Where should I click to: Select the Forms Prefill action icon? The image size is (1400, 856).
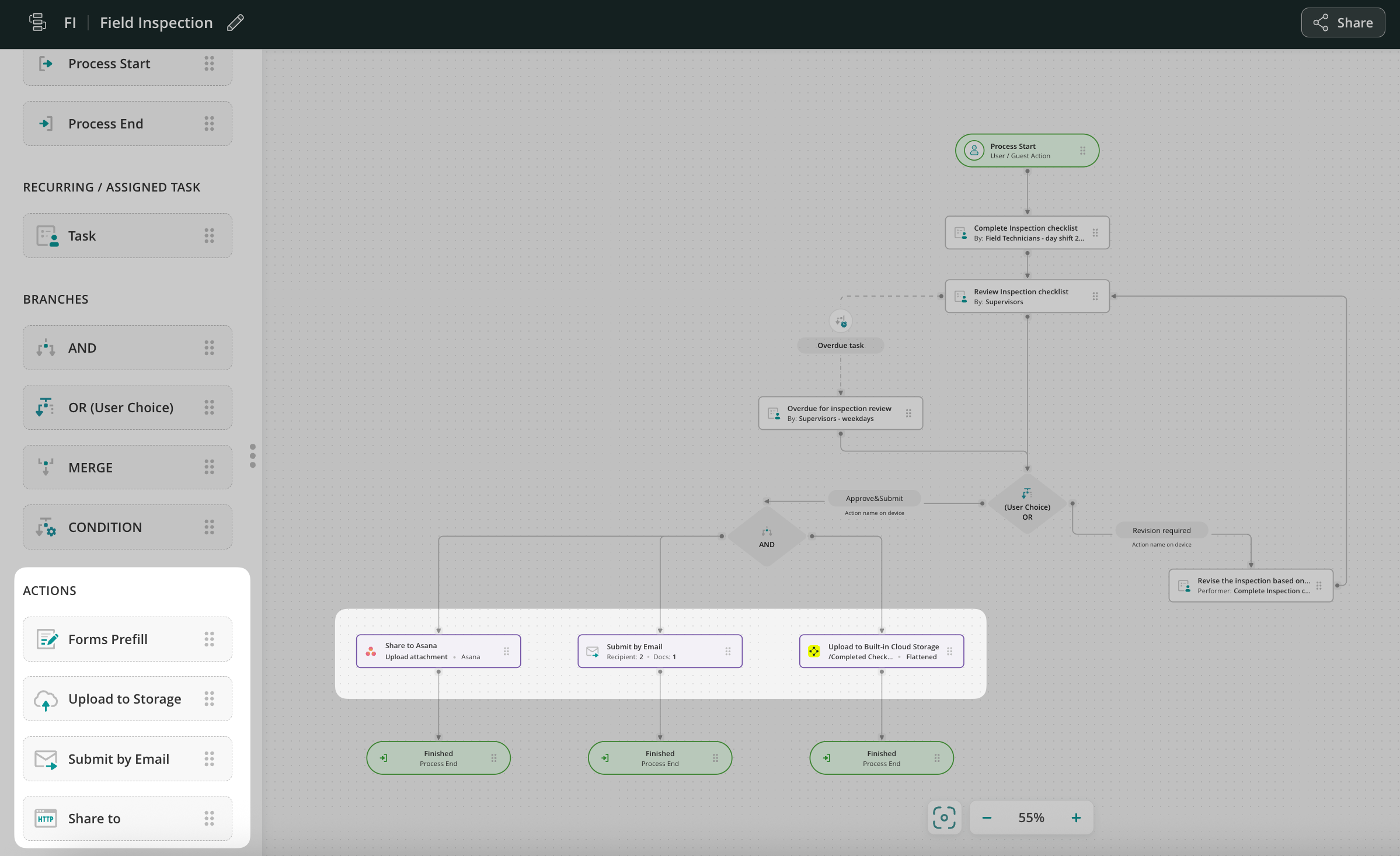point(47,639)
